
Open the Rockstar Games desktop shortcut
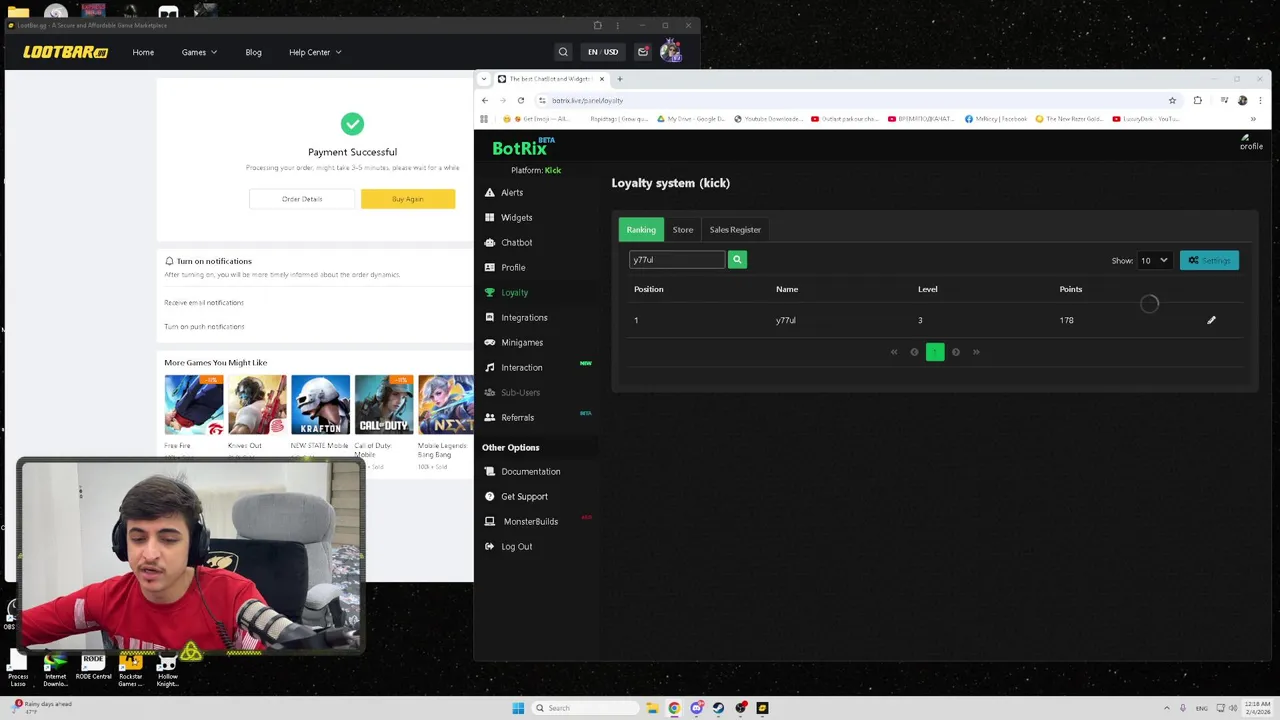(130, 670)
